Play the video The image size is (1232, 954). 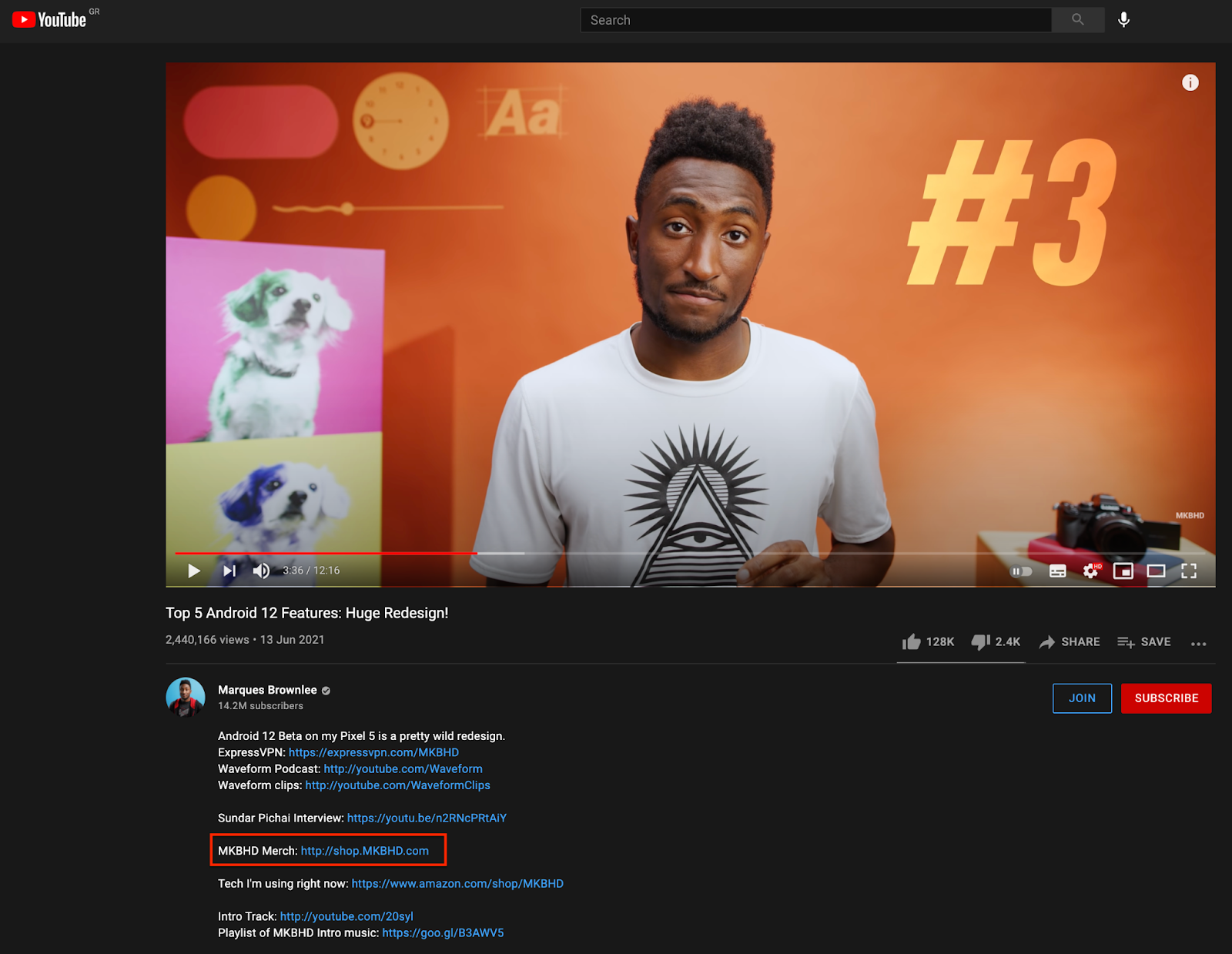coord(194,571)
